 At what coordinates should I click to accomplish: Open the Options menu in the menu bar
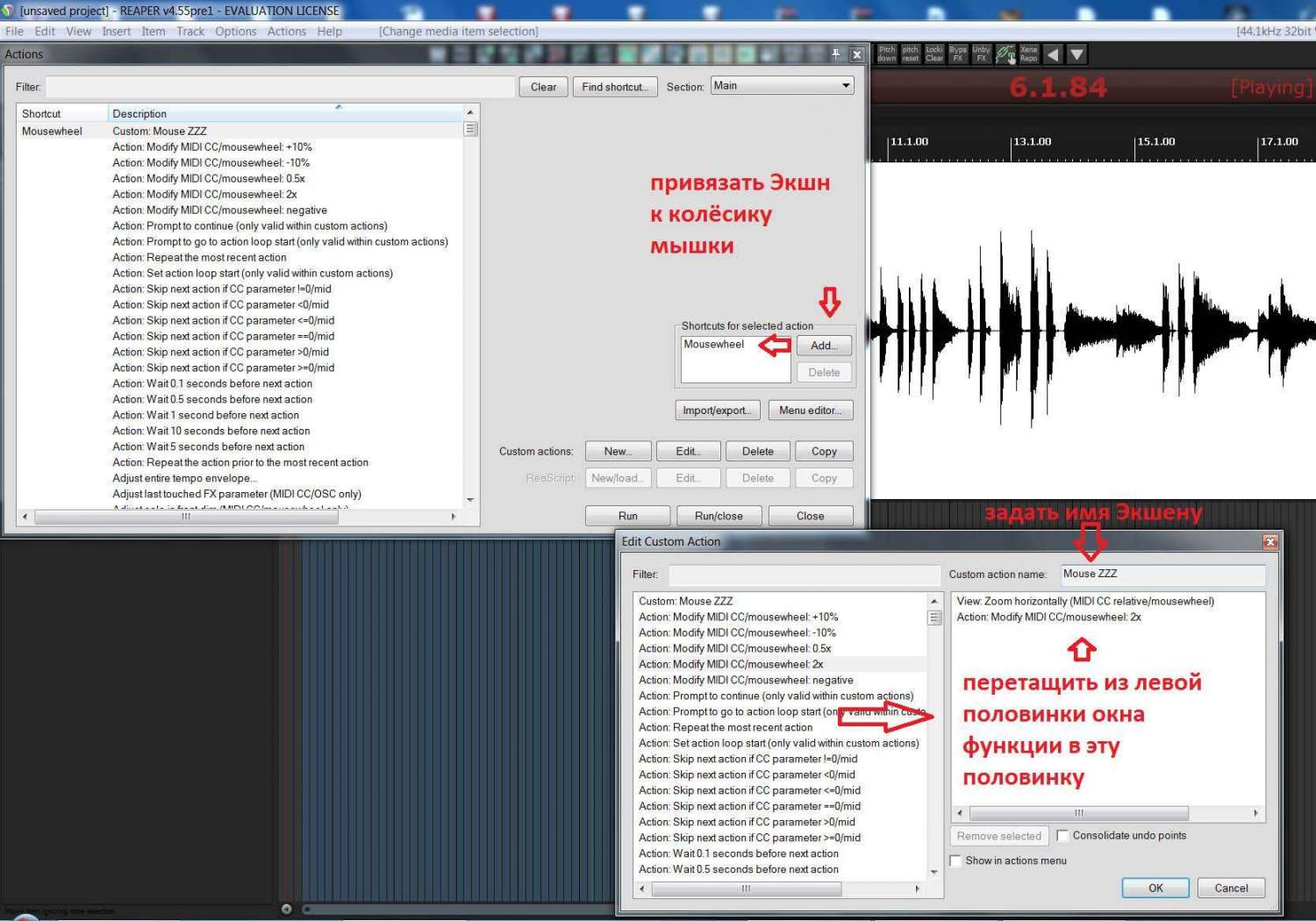click(235, 32)
